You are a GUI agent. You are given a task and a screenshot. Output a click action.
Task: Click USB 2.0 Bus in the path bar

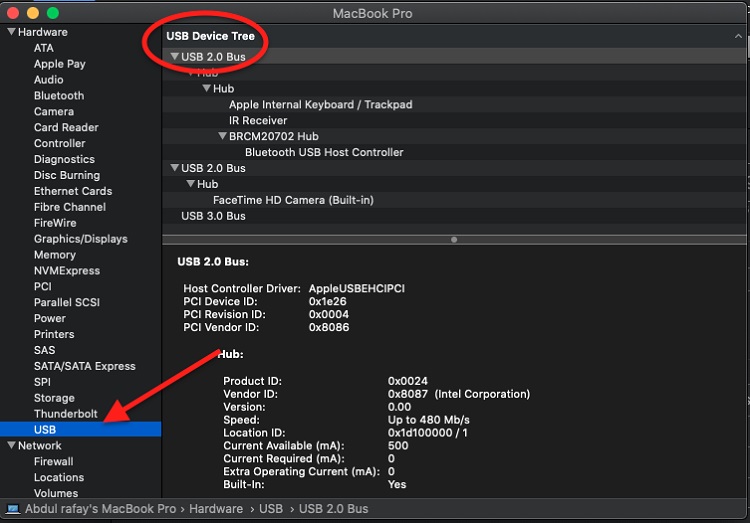pos(333,509)
